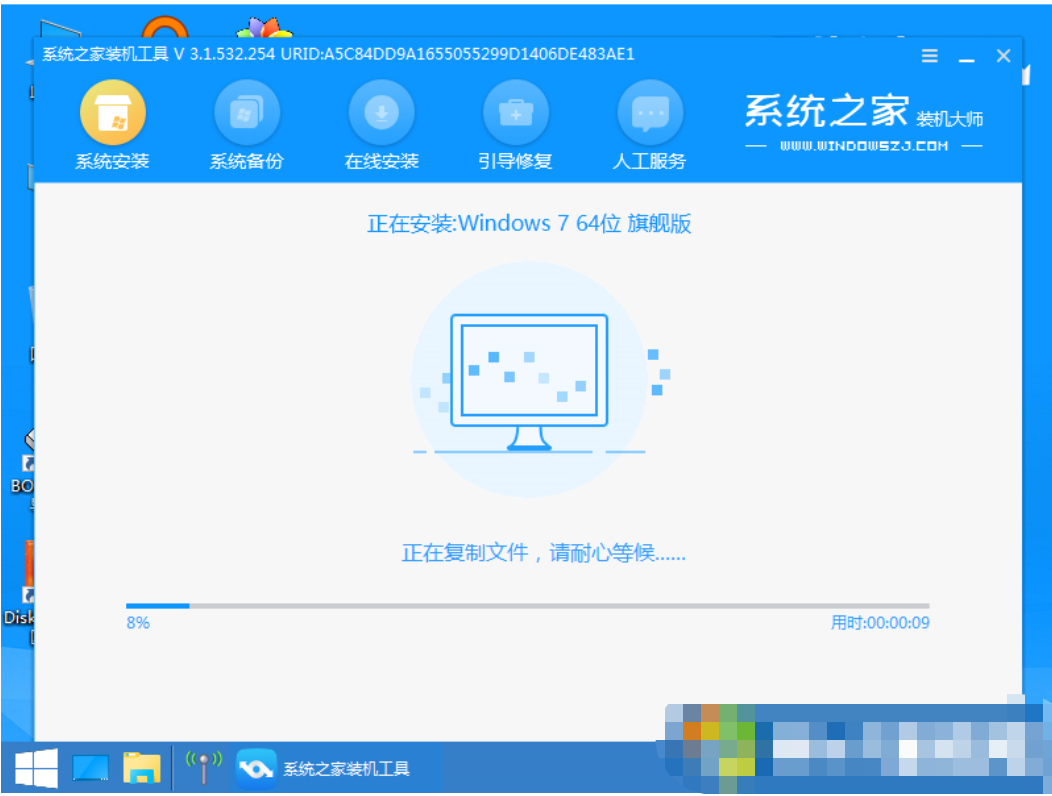Click the installation progress bar
Image resolution: width=1052 pixels, height=796 pixels.
point(527,606)
